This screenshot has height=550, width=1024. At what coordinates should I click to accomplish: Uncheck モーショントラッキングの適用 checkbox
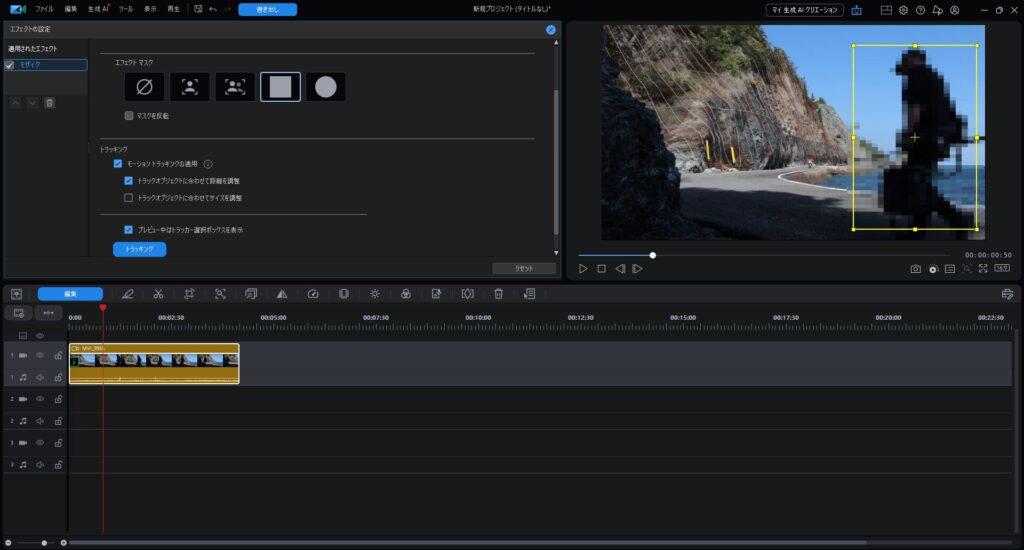click(x=118, y=163)
